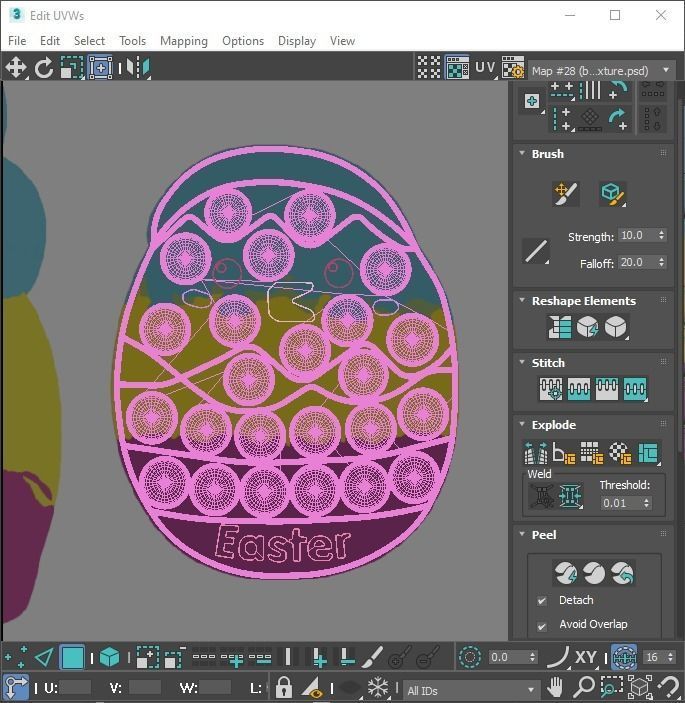The width and height of the screenshot is (685, 703).
Task: Click the Paint Move brush with cube icon
Action: pyautogui.click(x=612, y=194)
